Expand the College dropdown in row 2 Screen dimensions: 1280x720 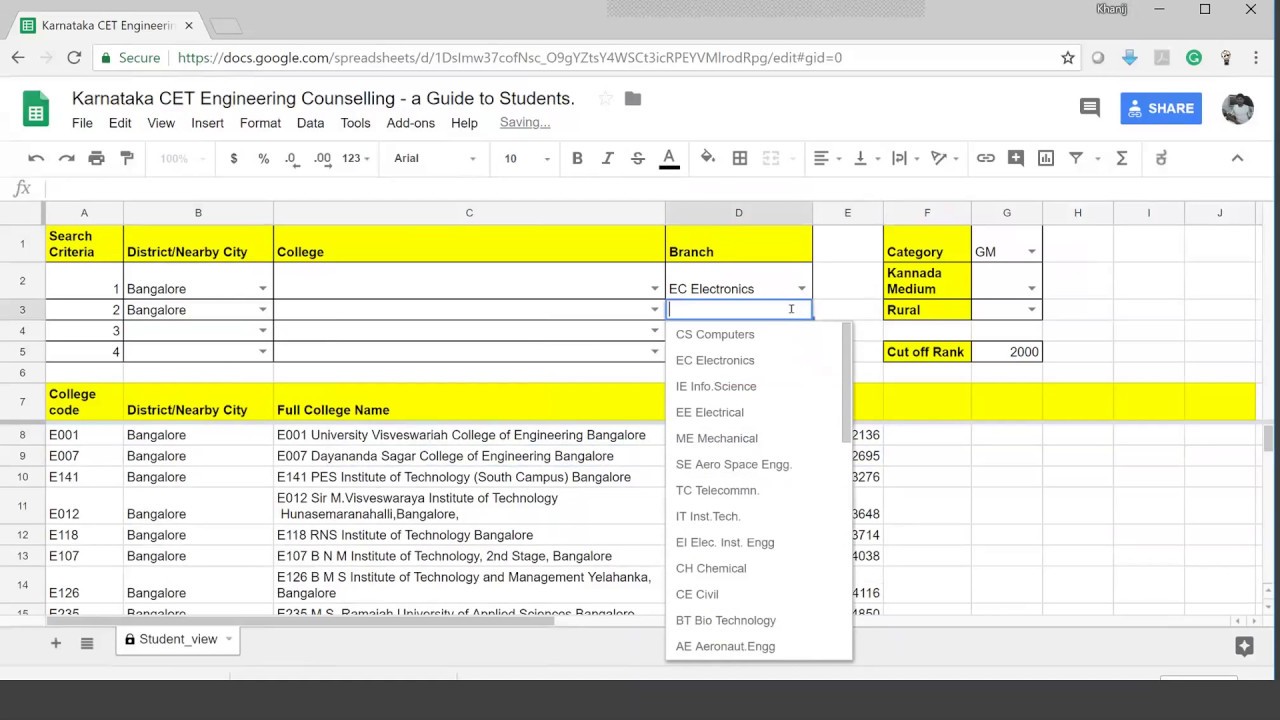(655, 289)
